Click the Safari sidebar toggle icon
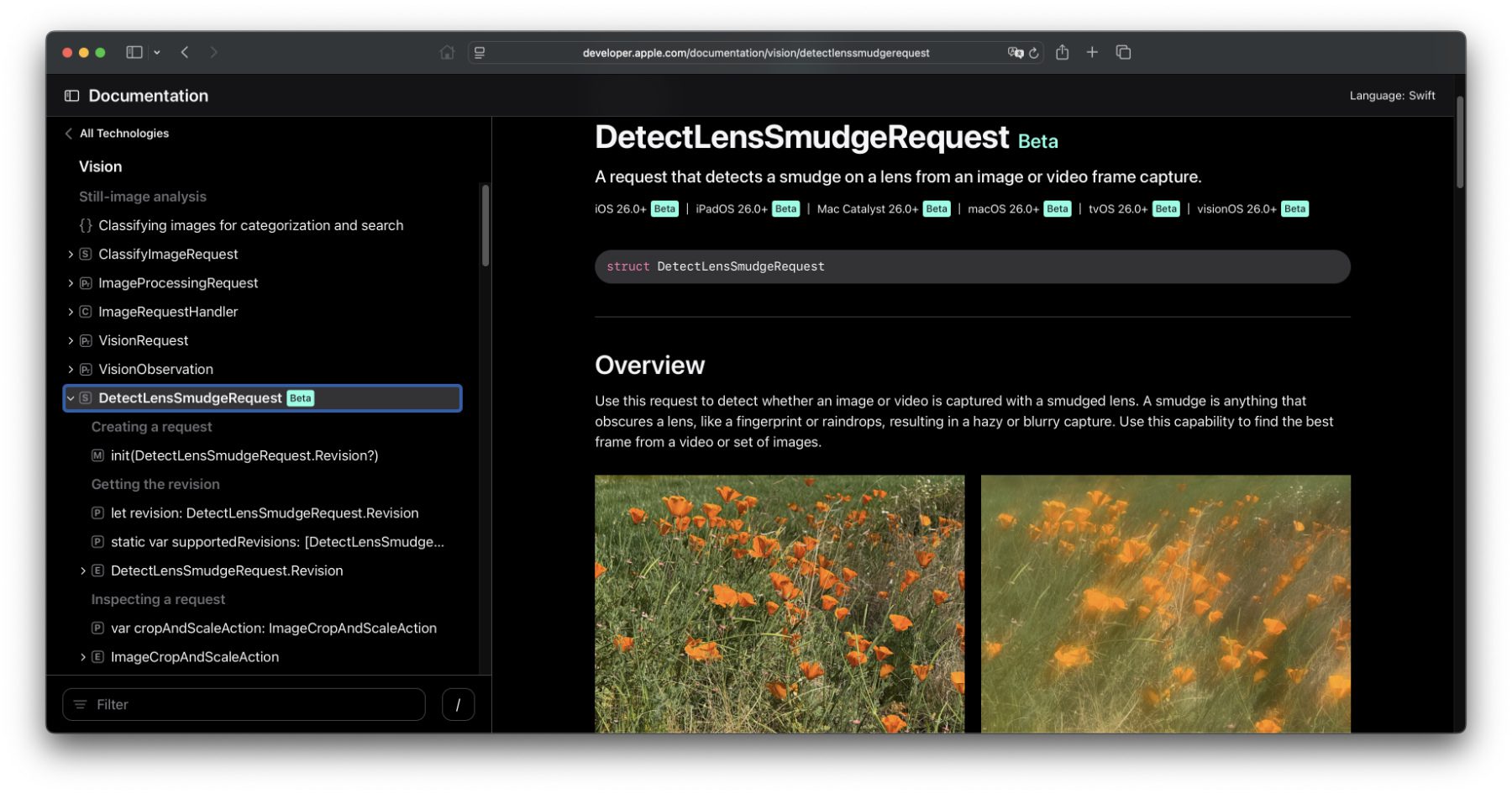This screenshot has height=794, width=1512. [134, 52]
